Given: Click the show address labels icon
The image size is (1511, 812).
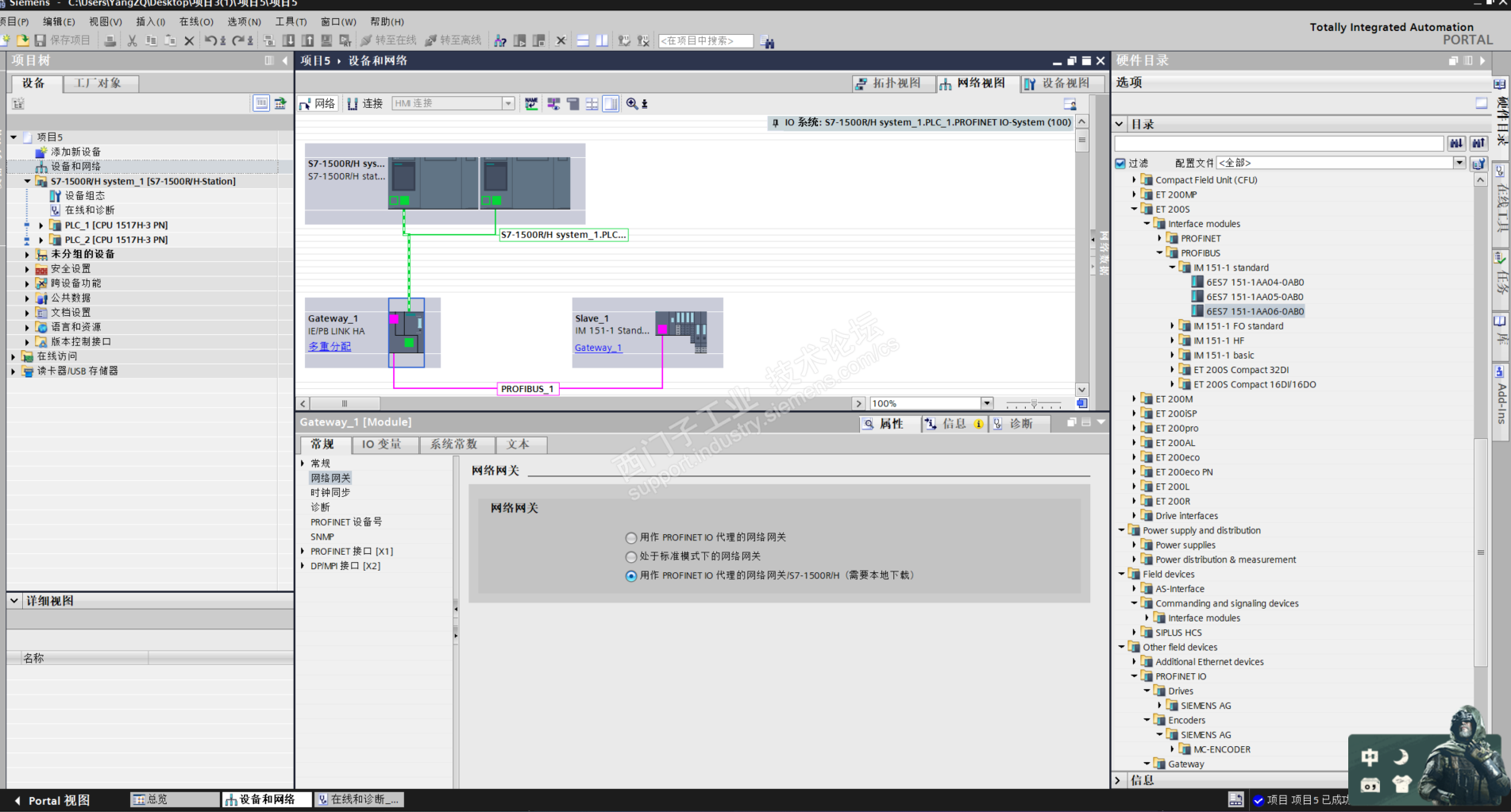Looking at the screenshot, I should [x=572, y=104].
